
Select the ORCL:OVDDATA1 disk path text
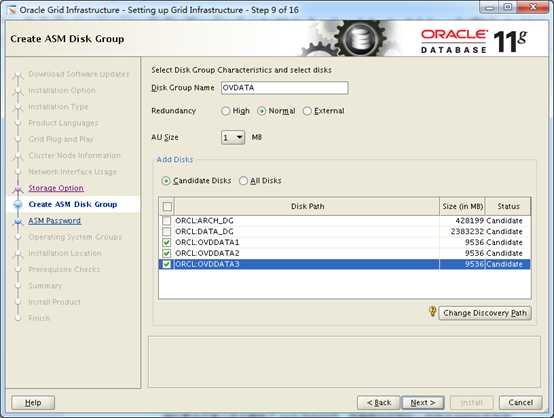tap(207, 242)
